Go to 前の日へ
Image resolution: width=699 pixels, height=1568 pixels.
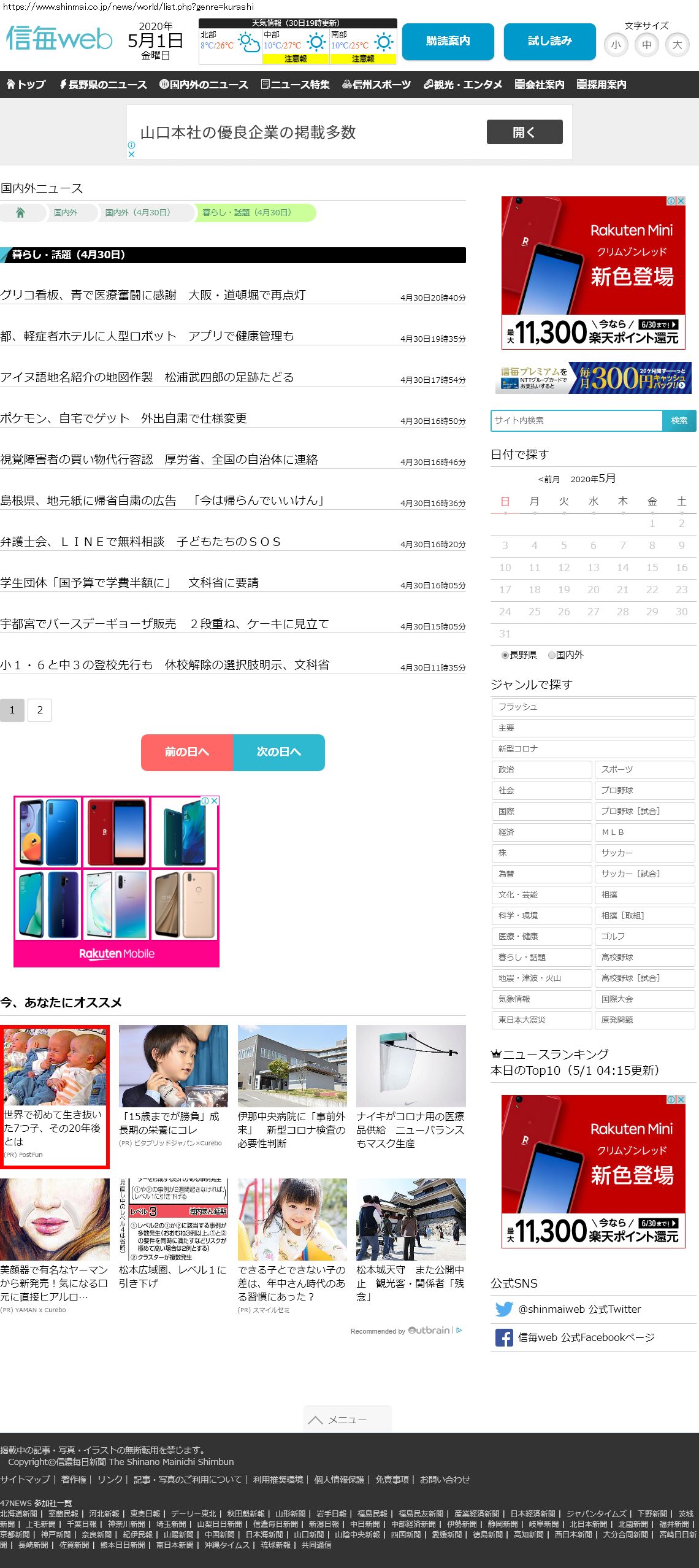187,752
